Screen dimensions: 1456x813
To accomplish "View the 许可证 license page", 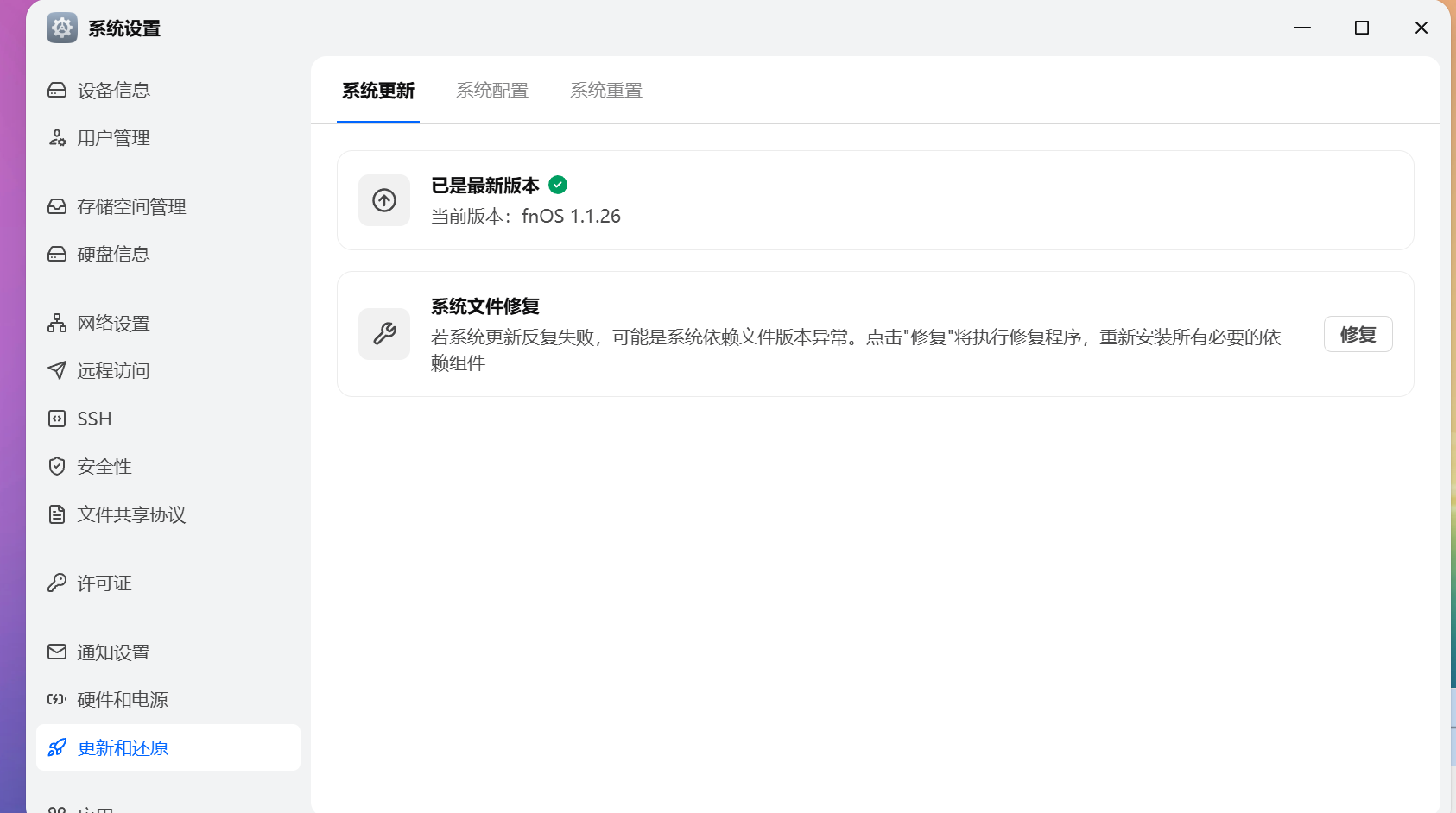I will pos(104,583).
